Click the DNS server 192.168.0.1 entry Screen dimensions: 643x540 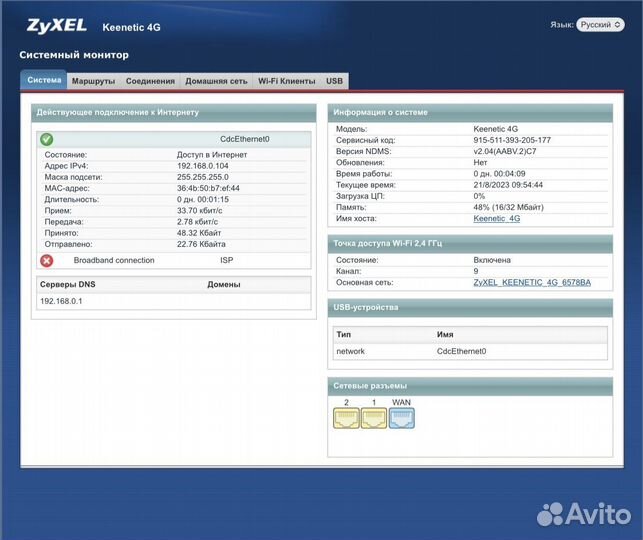[61, 301]
